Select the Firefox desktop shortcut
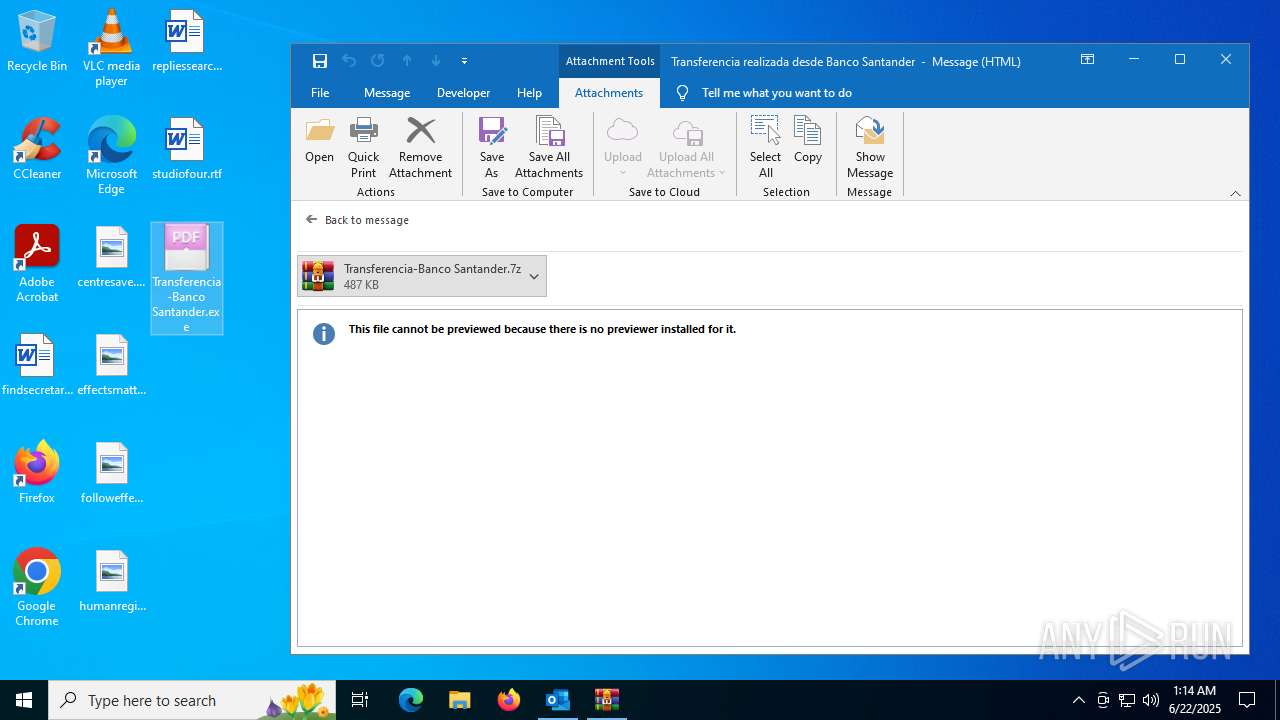Screen dimensions: 1280x720 (37, 474)
